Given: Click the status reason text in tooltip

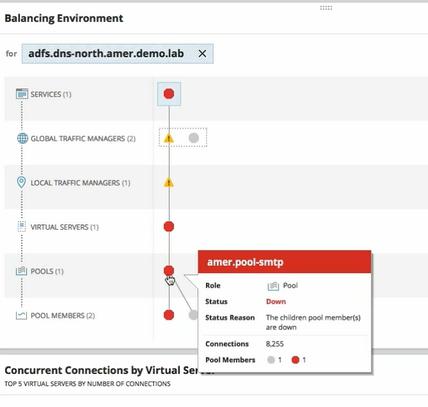Looking at the screenshot, I should 313,322.
